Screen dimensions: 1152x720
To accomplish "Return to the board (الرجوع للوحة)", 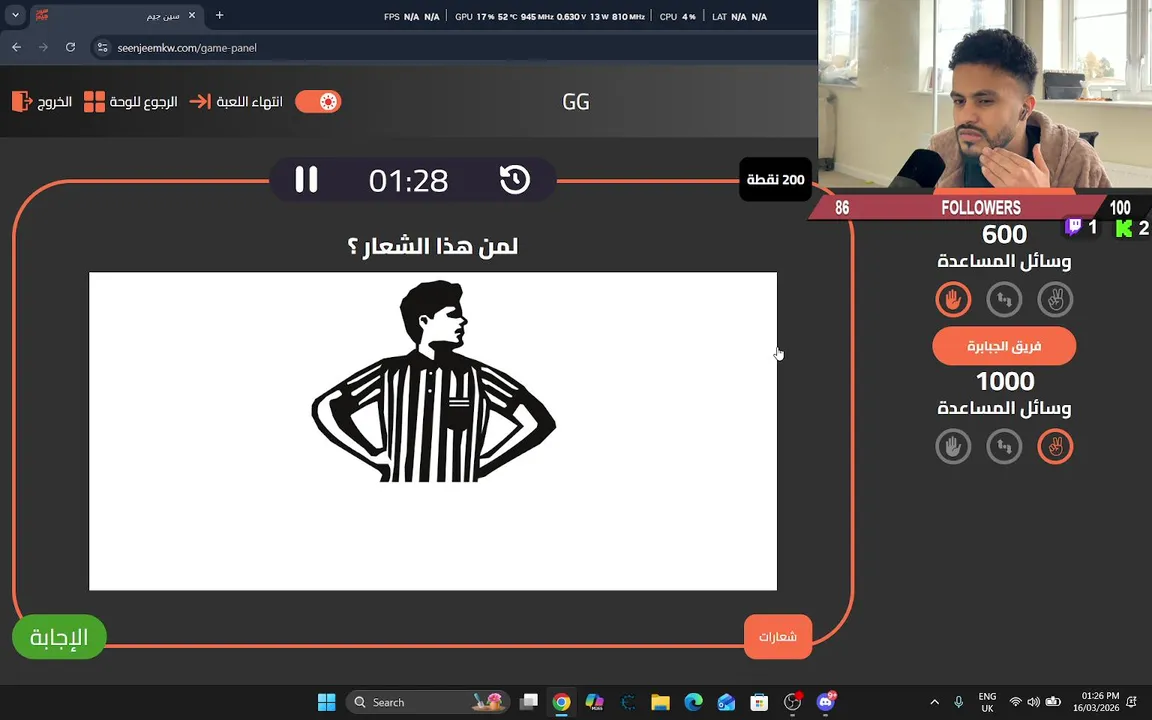I will point(131,101).
